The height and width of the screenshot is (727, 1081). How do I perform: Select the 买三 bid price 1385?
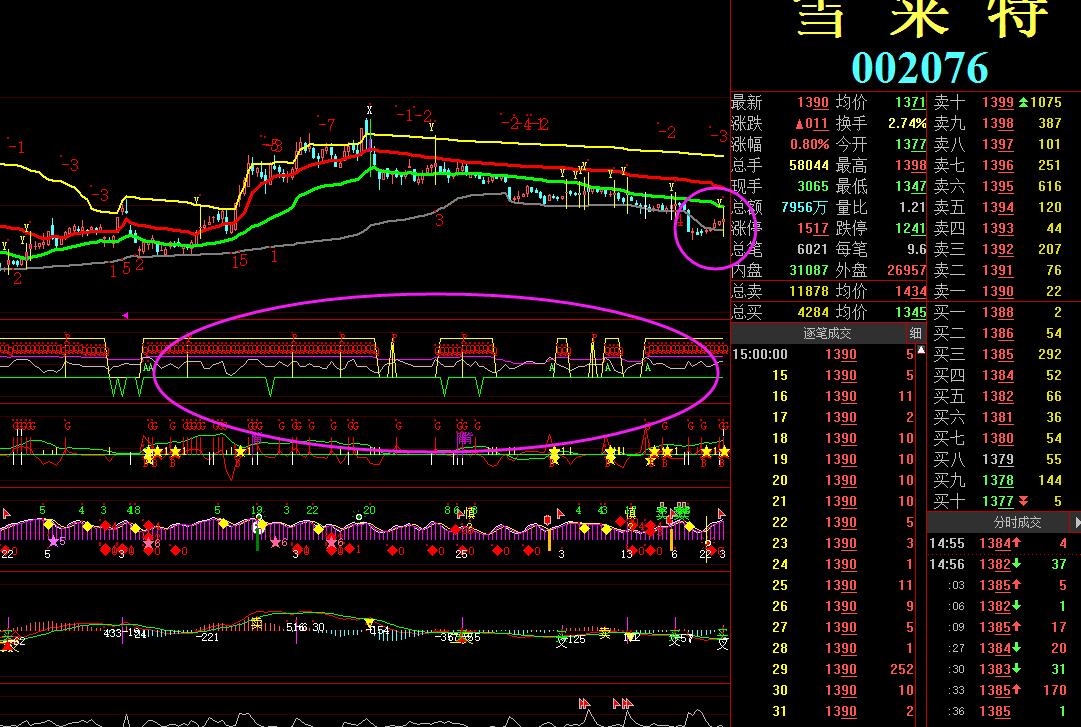point(998,354)
